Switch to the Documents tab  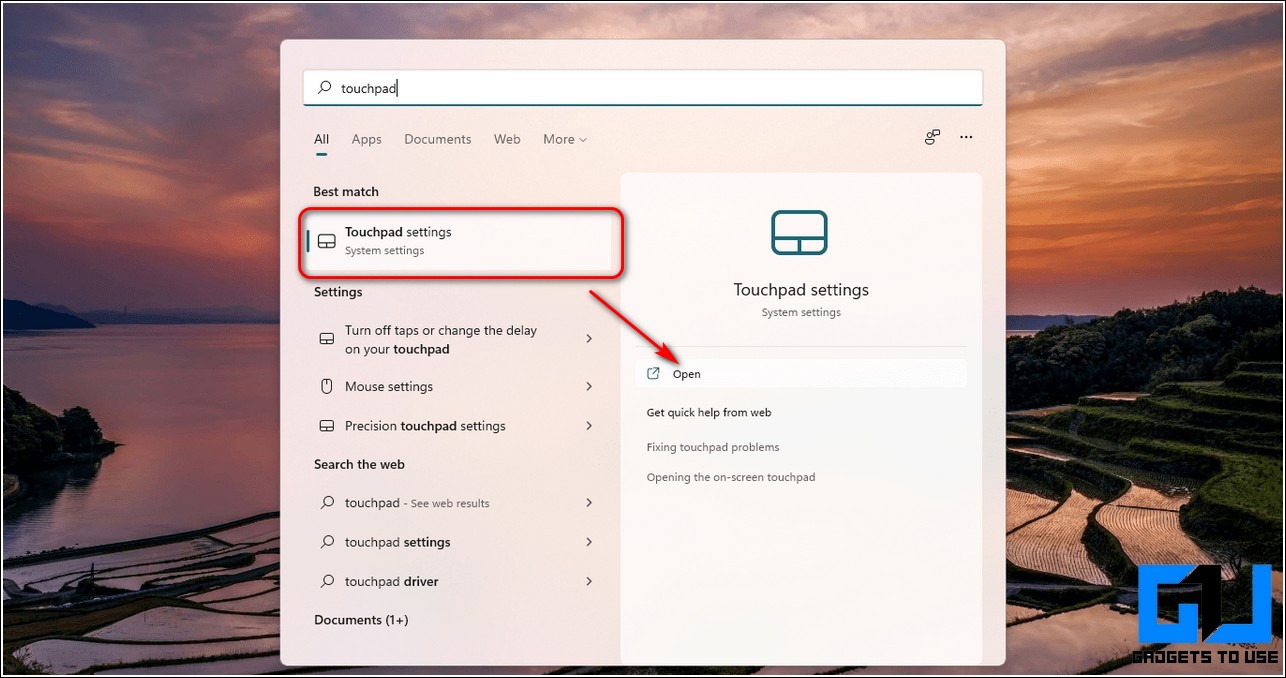point(437,140)
